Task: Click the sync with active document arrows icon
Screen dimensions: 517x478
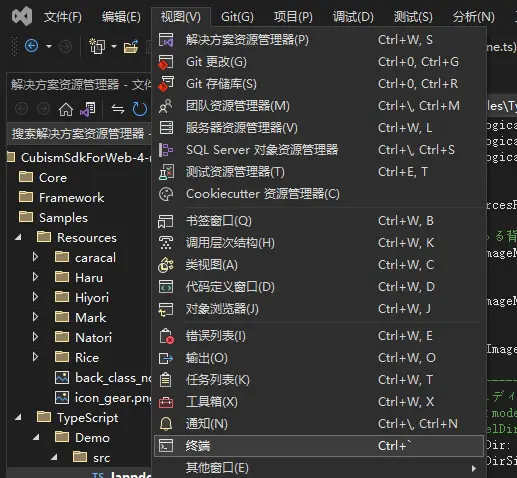Action: [118, 109]
